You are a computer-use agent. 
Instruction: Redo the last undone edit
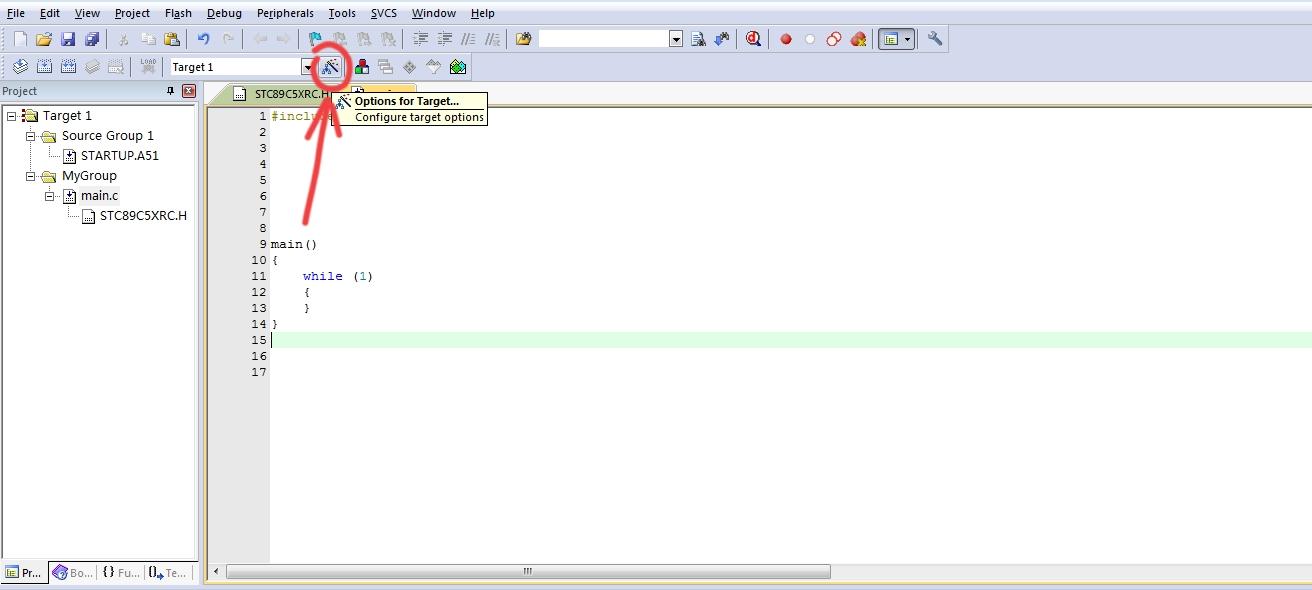click(x=229, y=39)
